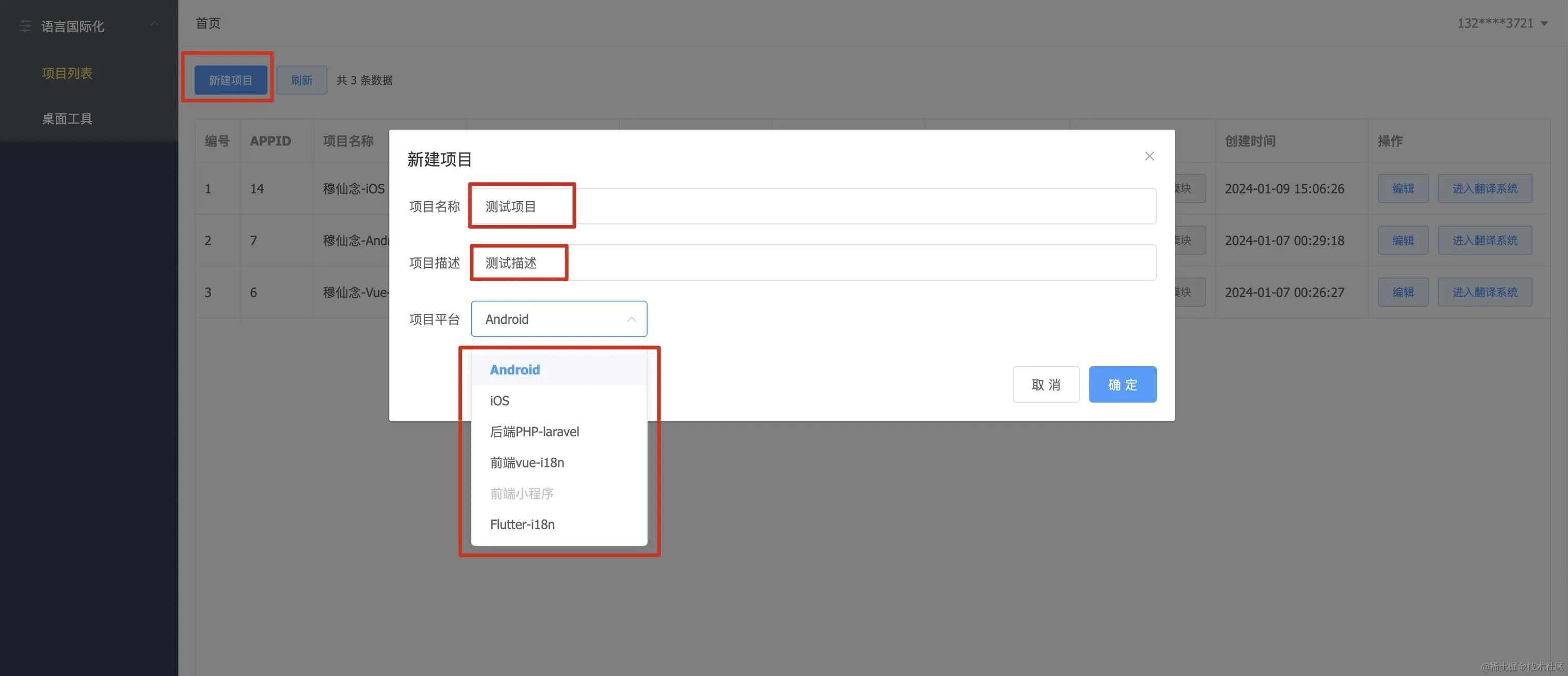Select Android from platform list
The image size is (1568, 676).
[514, 370]
